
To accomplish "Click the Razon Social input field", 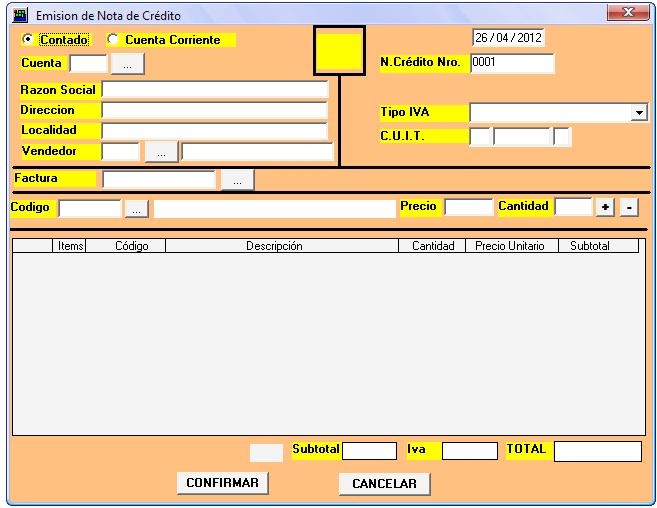I will [215, 89].
